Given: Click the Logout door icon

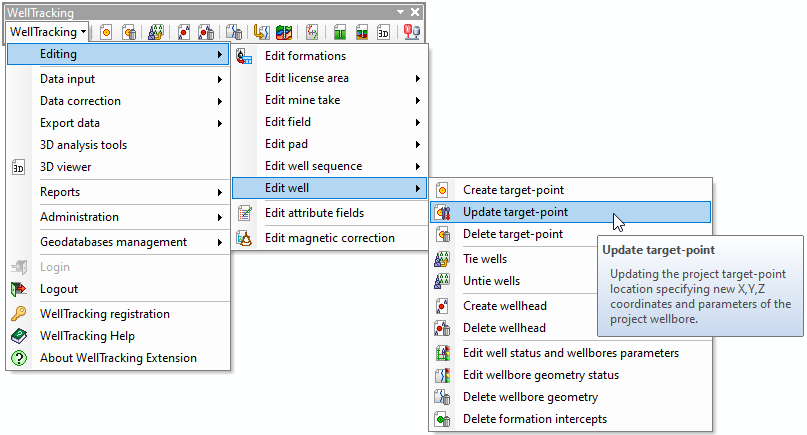Looking at the screenshot, I should point(19,289).
